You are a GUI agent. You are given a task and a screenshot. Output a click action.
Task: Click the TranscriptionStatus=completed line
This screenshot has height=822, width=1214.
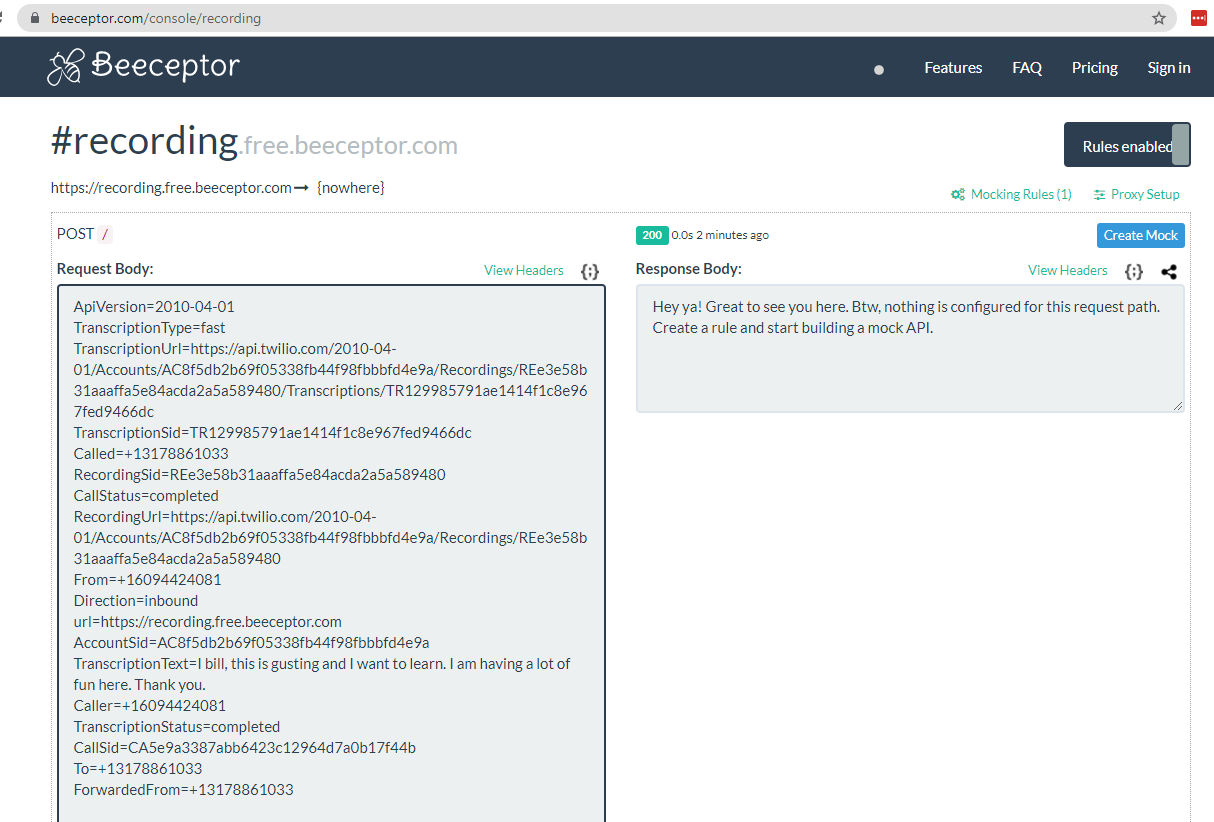click(x=177, y=726)
